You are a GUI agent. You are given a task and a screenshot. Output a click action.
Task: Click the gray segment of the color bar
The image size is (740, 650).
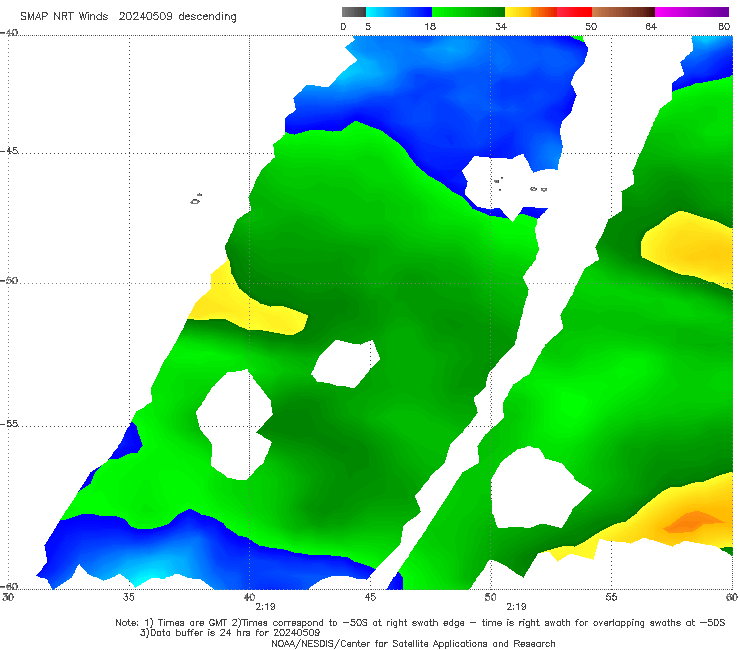[x=353, y=12]
